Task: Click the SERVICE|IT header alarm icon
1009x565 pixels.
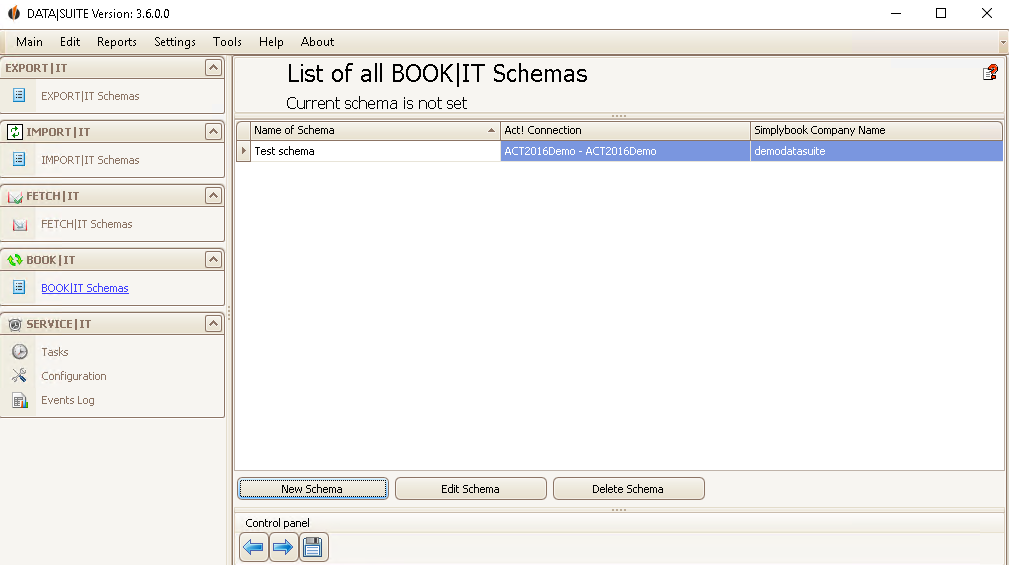Action: [x=15, y=324]
